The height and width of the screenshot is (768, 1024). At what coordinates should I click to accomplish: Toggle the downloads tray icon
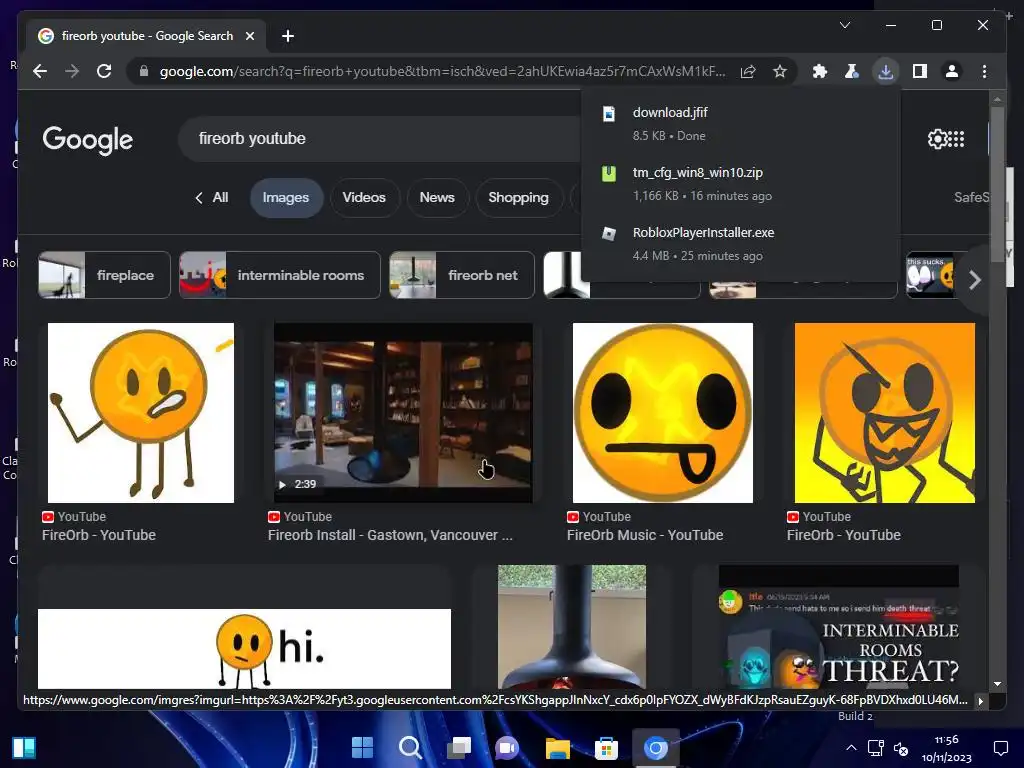coord(886,71)
